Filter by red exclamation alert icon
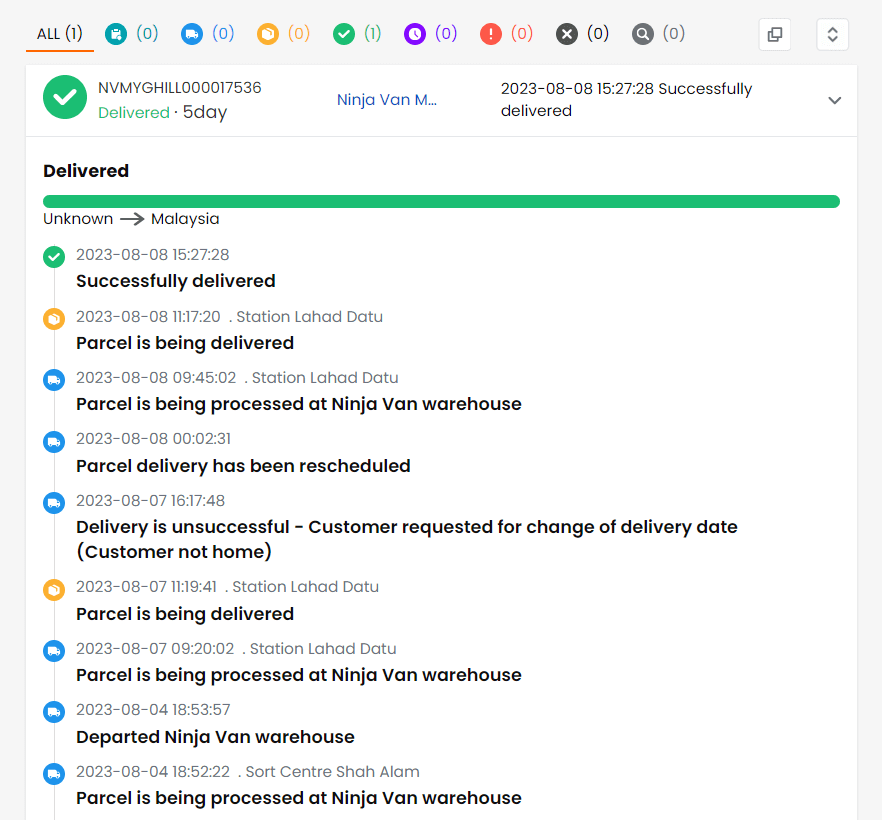This screenshot has height=820, width=882. tap(491, 34)
